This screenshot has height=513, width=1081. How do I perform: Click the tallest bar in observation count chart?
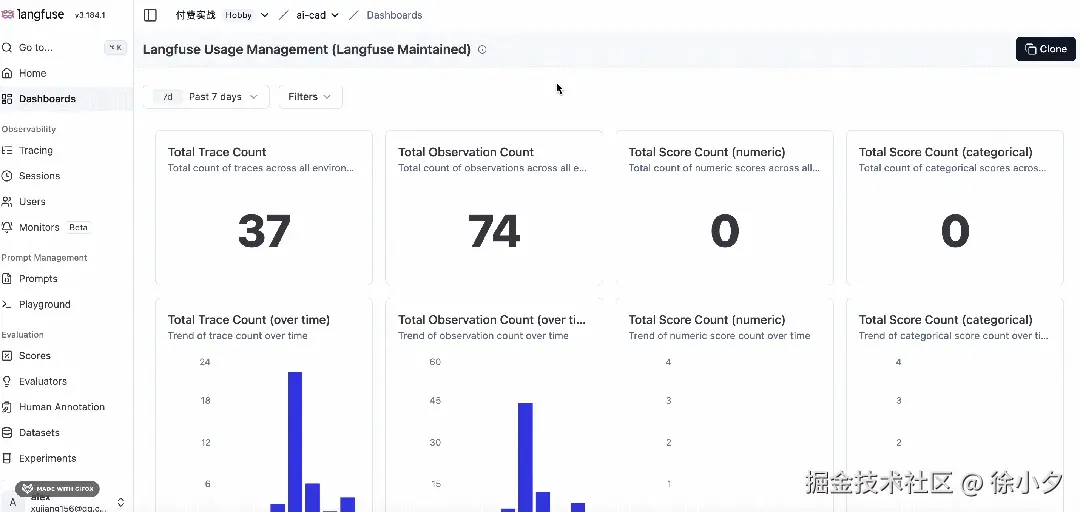click(525, 457)
